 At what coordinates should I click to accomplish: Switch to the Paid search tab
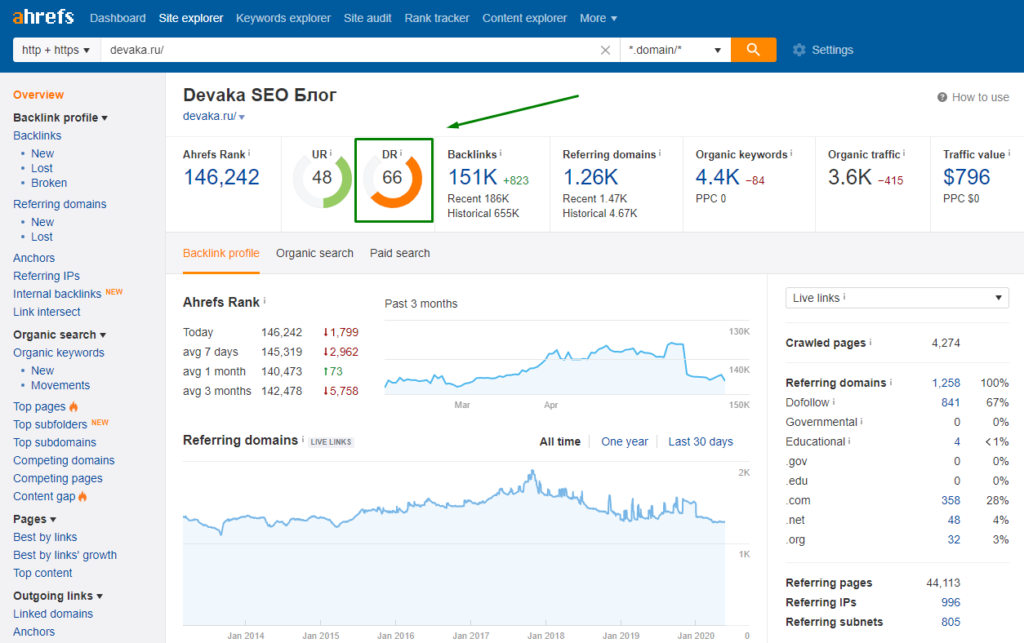400,253
